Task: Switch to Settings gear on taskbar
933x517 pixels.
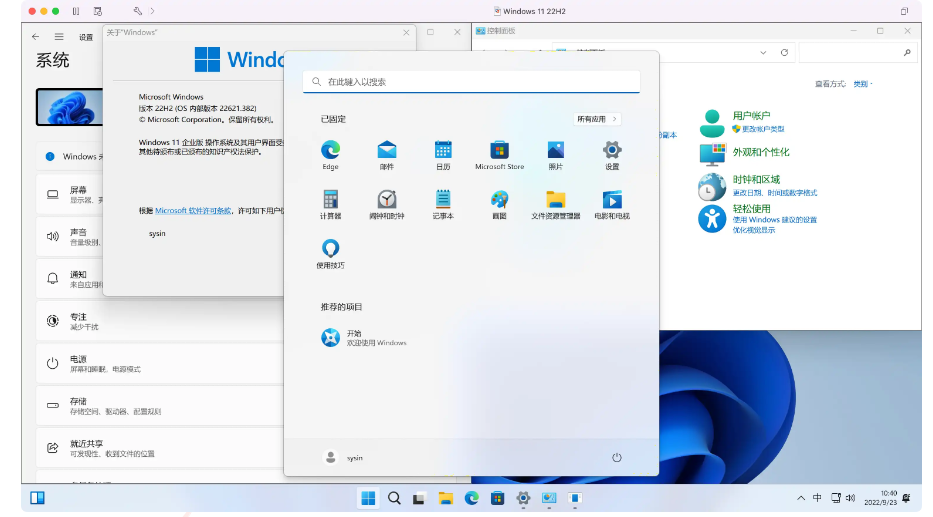Action: click(523, 498)
